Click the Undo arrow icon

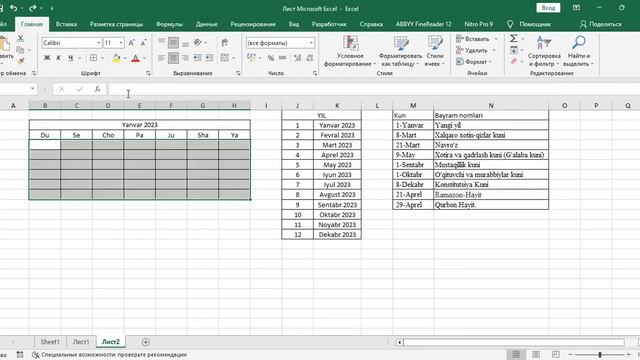pos(13,8)
